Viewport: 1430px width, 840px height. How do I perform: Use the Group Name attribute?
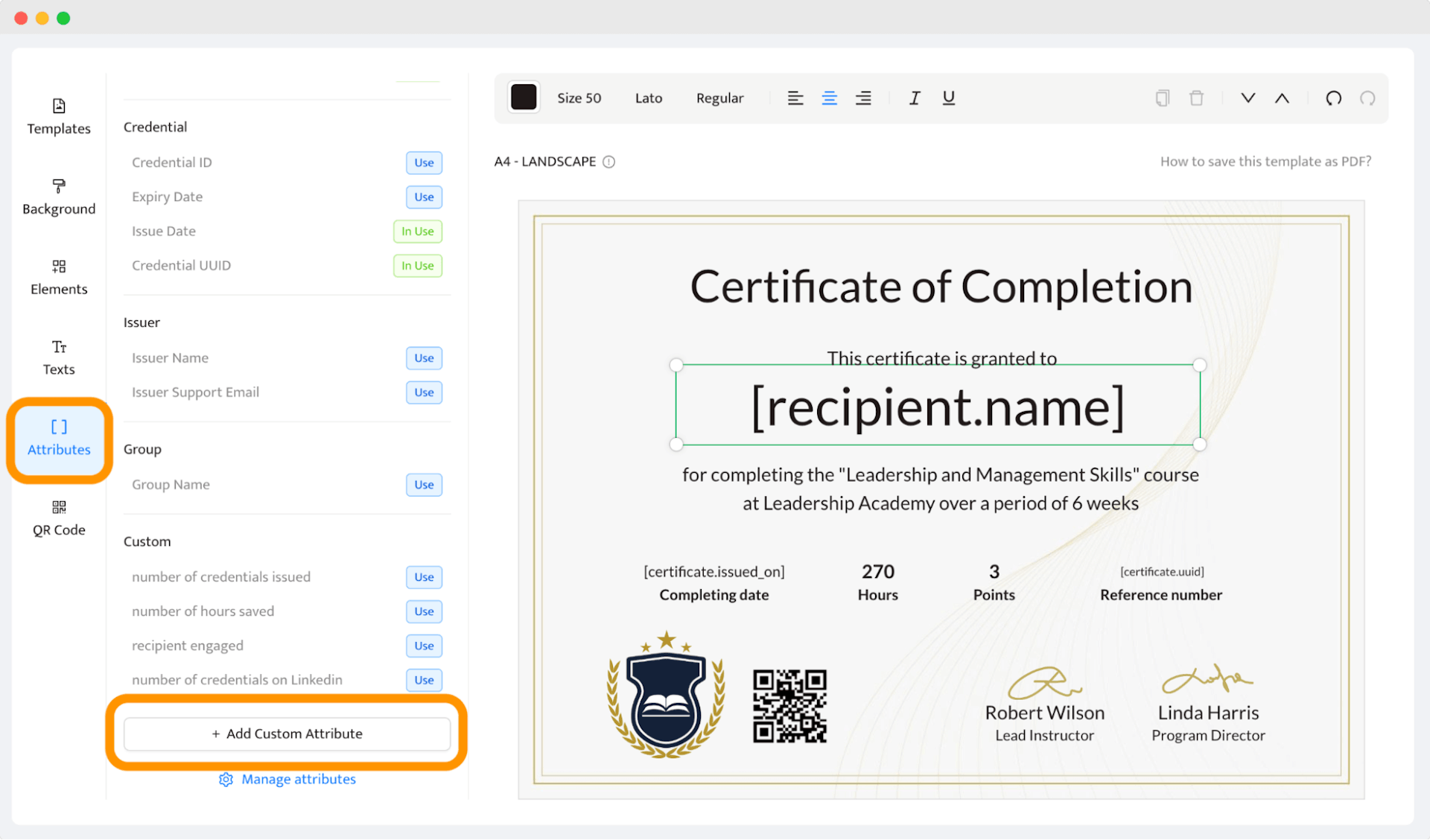point(421,484)
